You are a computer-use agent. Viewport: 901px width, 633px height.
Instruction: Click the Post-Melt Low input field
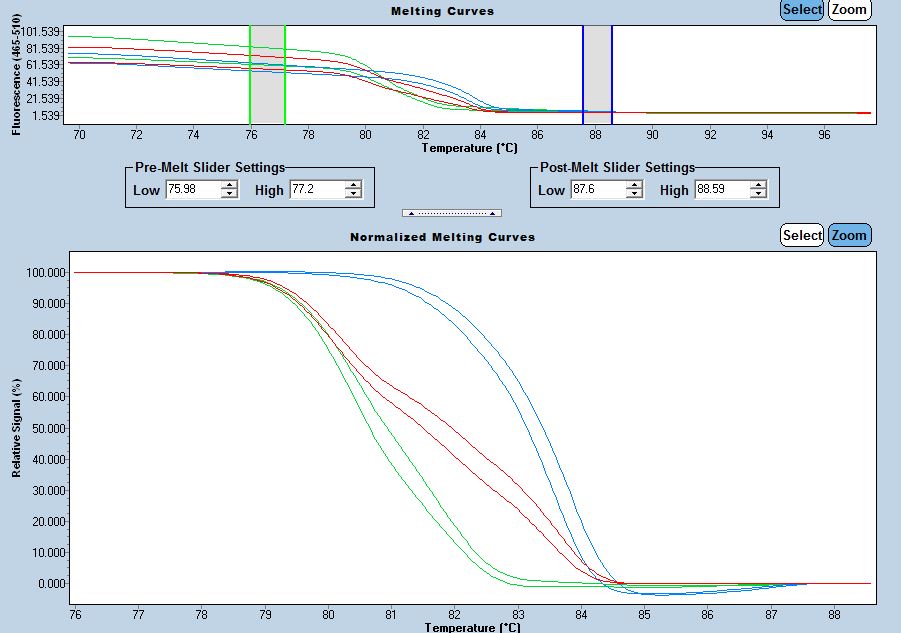(597, 190)
